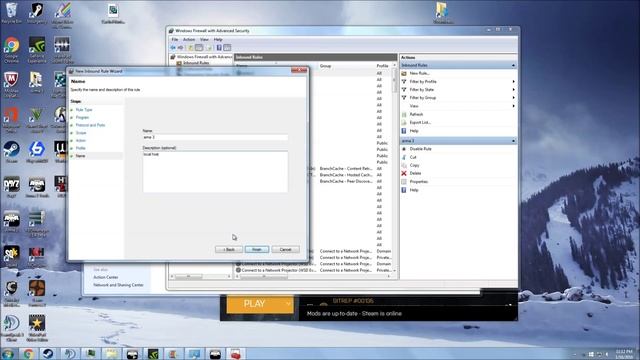The height and width of the screenshot is (360, 640).
Task: Click the rule Name input field
Action: (215, 138)
